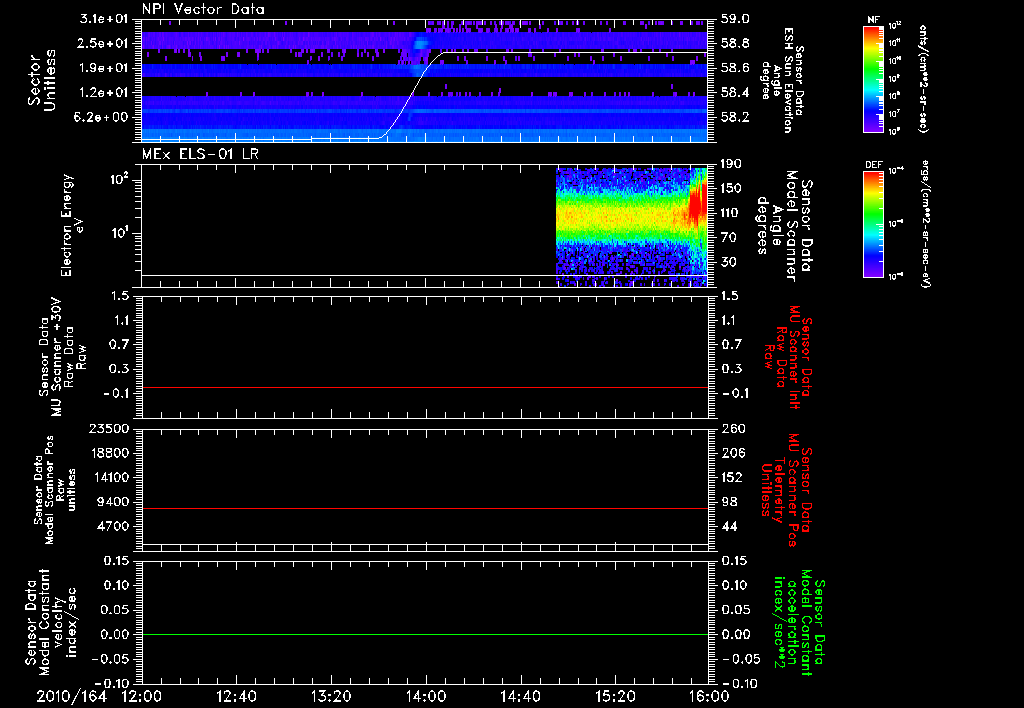
Task: Click the red line in Scanner Pos panel
Action: coord(425,508)
